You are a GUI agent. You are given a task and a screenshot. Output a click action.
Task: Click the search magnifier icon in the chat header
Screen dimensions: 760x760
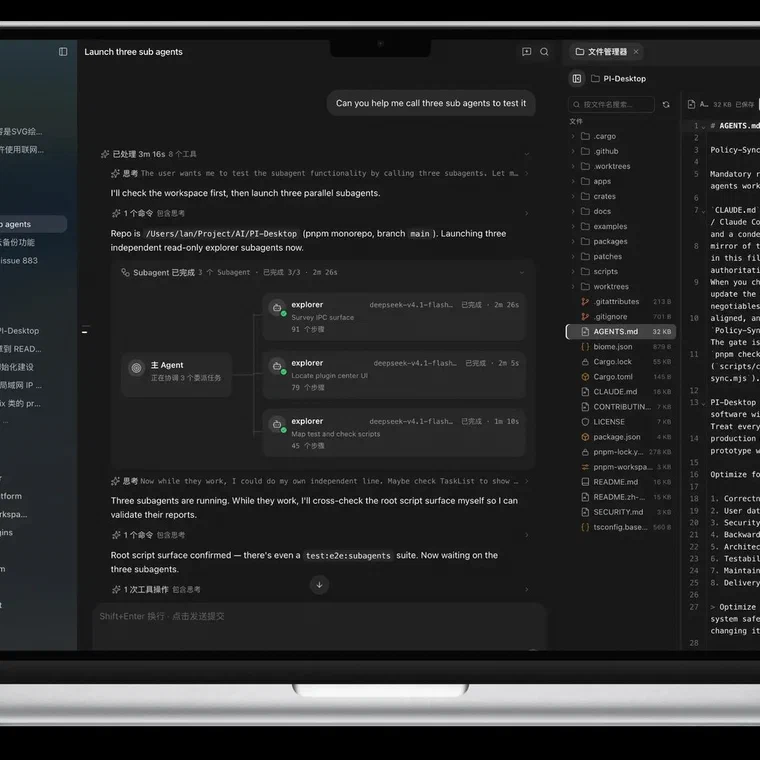[x=544, y=51]
